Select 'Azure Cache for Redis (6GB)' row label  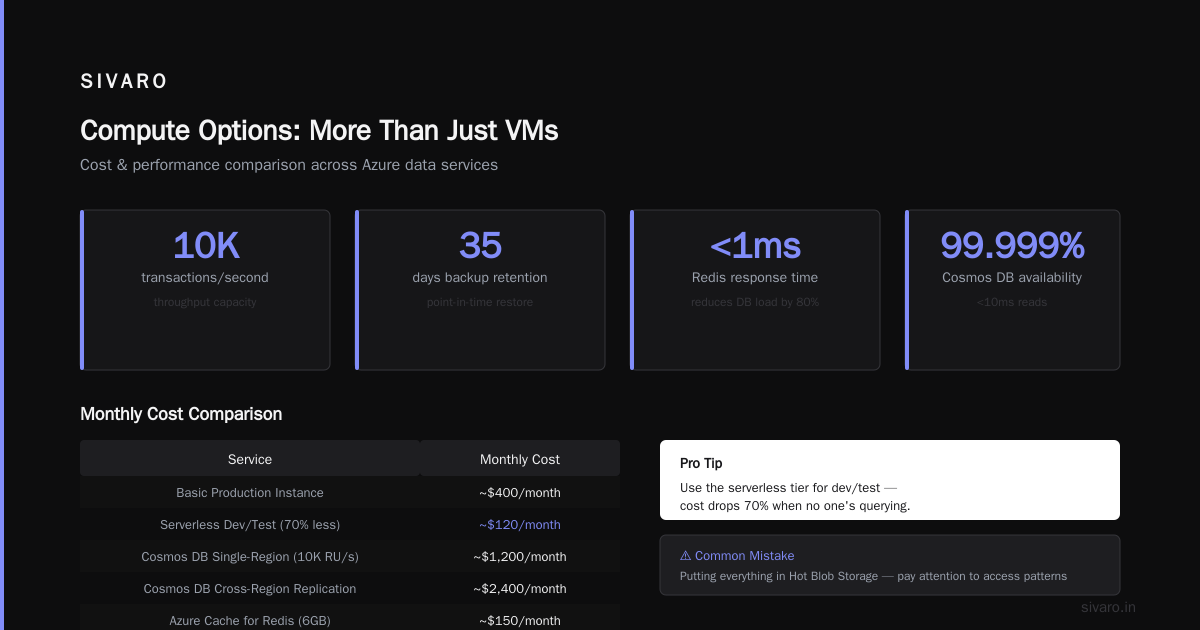[250, 621]
